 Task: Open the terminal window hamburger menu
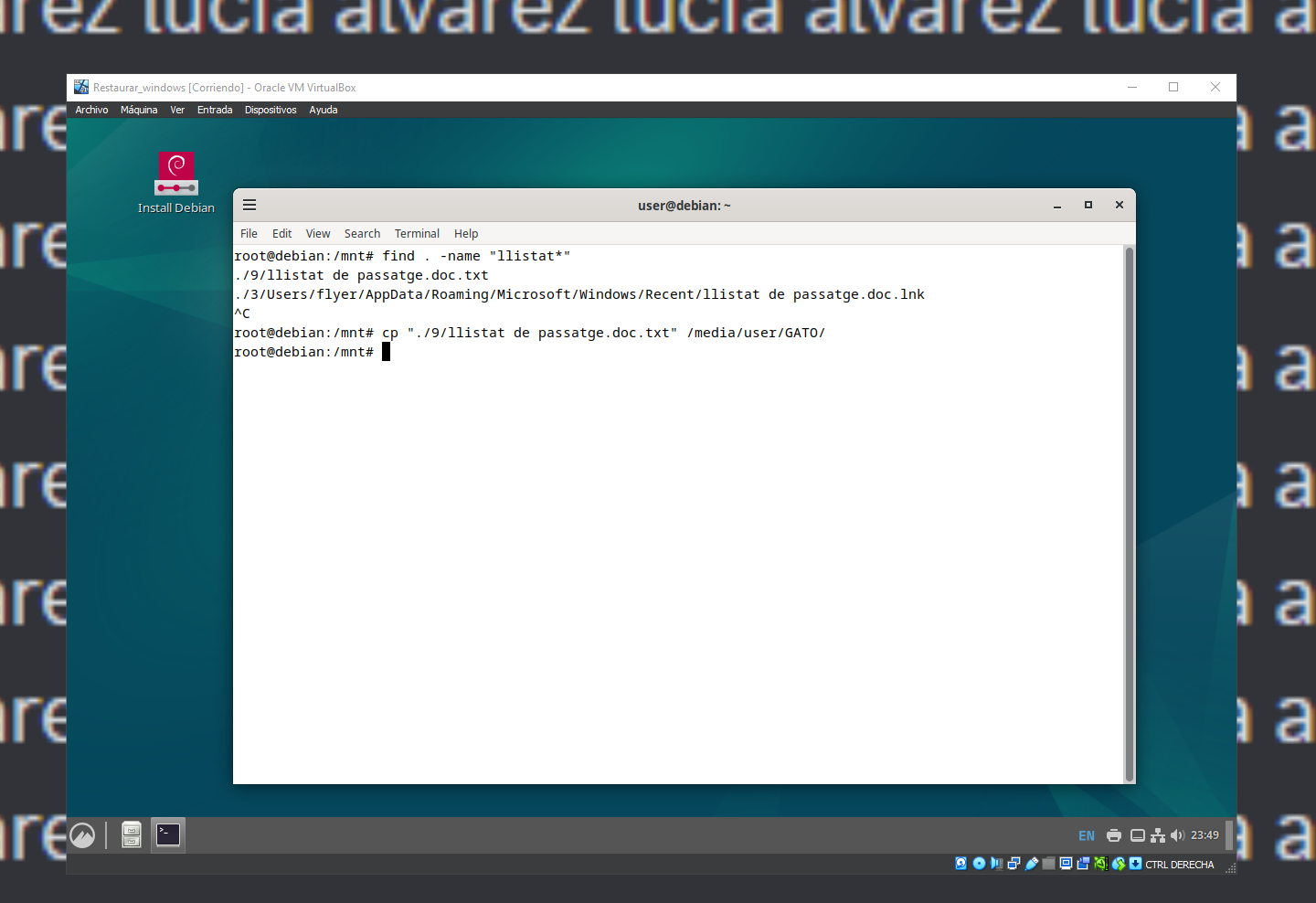pyautogui.click(x=249, y=205)
